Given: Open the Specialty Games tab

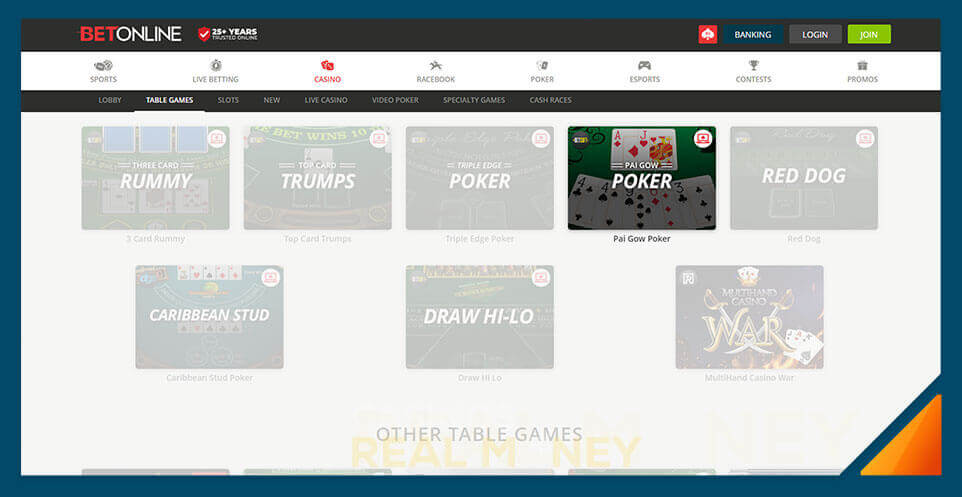Looking at the screenshot, I should point(474,100).
